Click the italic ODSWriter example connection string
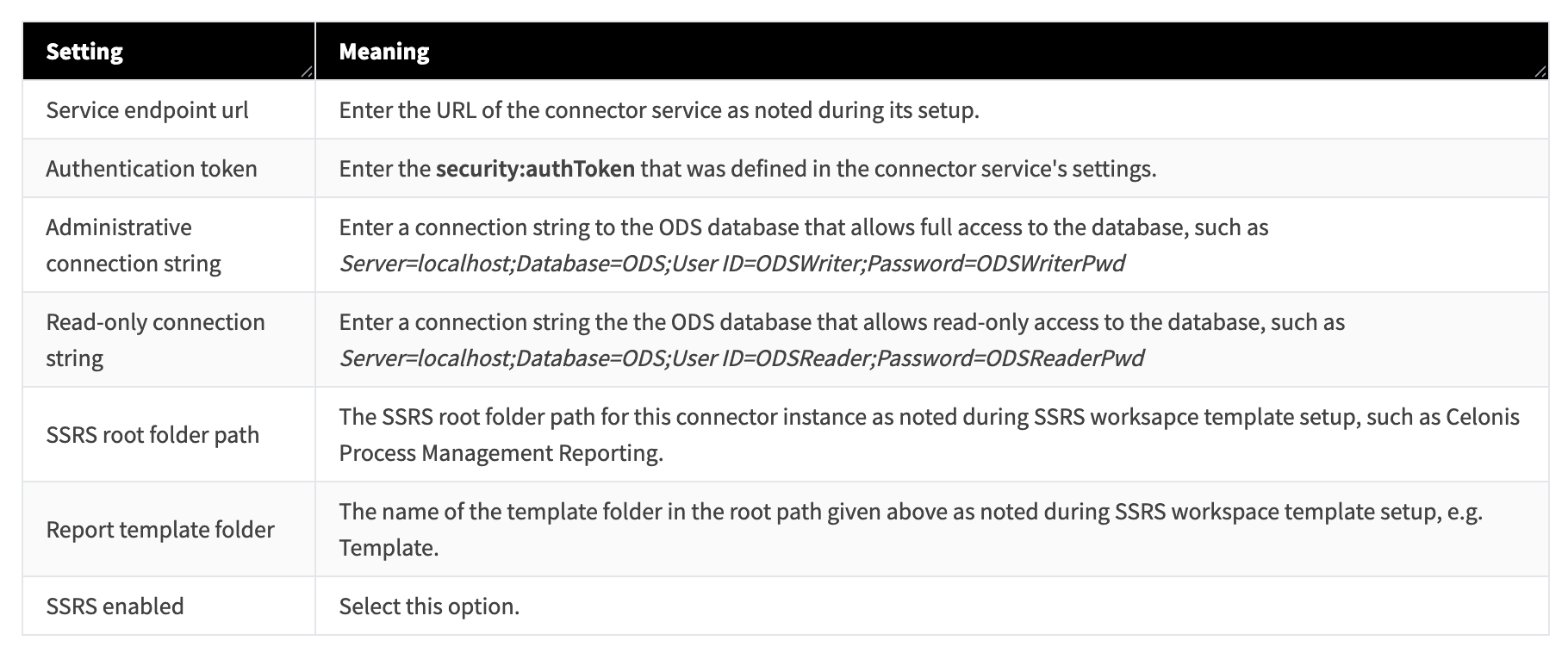The width and height of the screenshot is (1568, 653). (731, 264)
